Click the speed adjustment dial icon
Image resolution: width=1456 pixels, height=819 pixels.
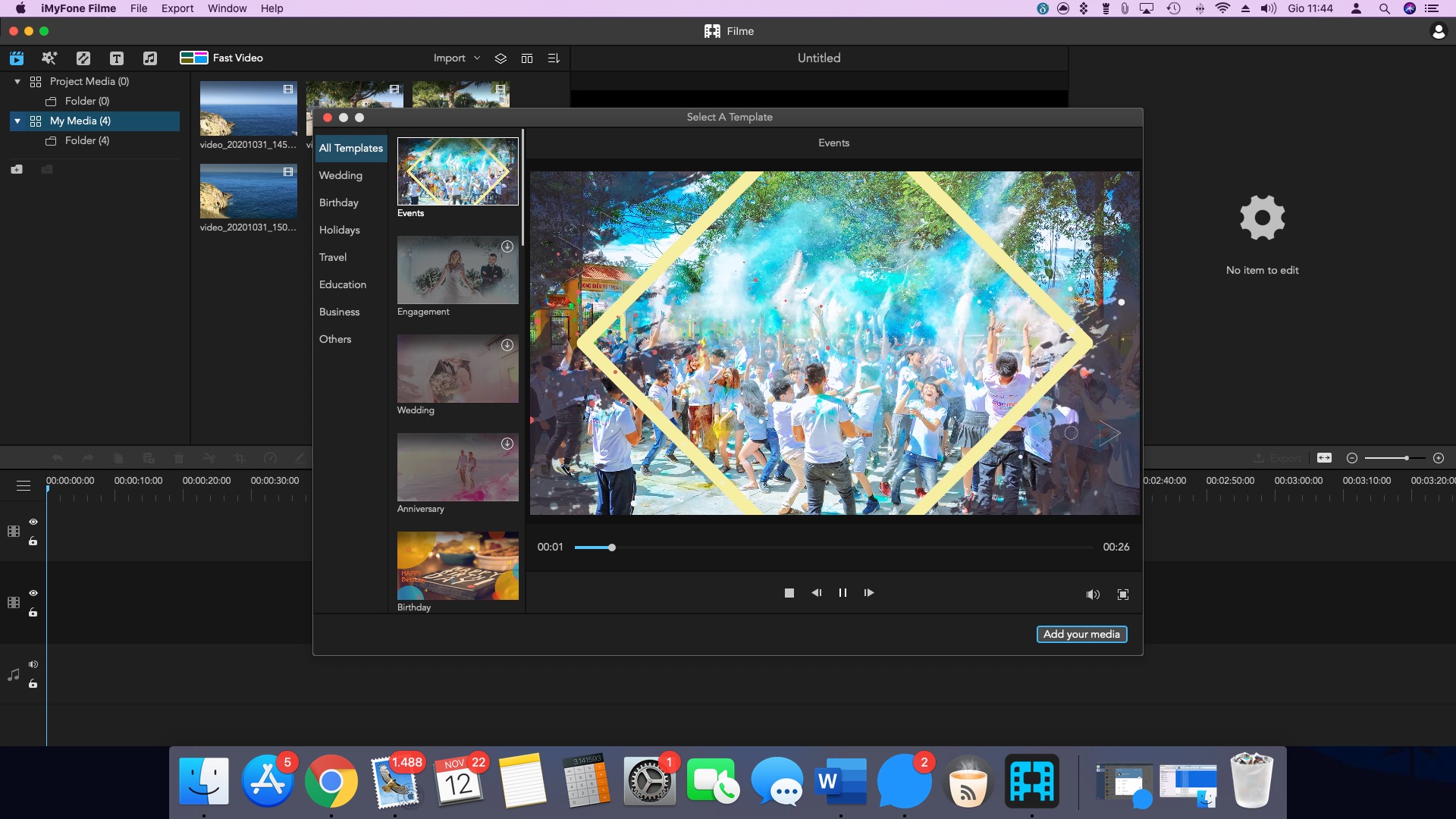[x=271, y=458]
